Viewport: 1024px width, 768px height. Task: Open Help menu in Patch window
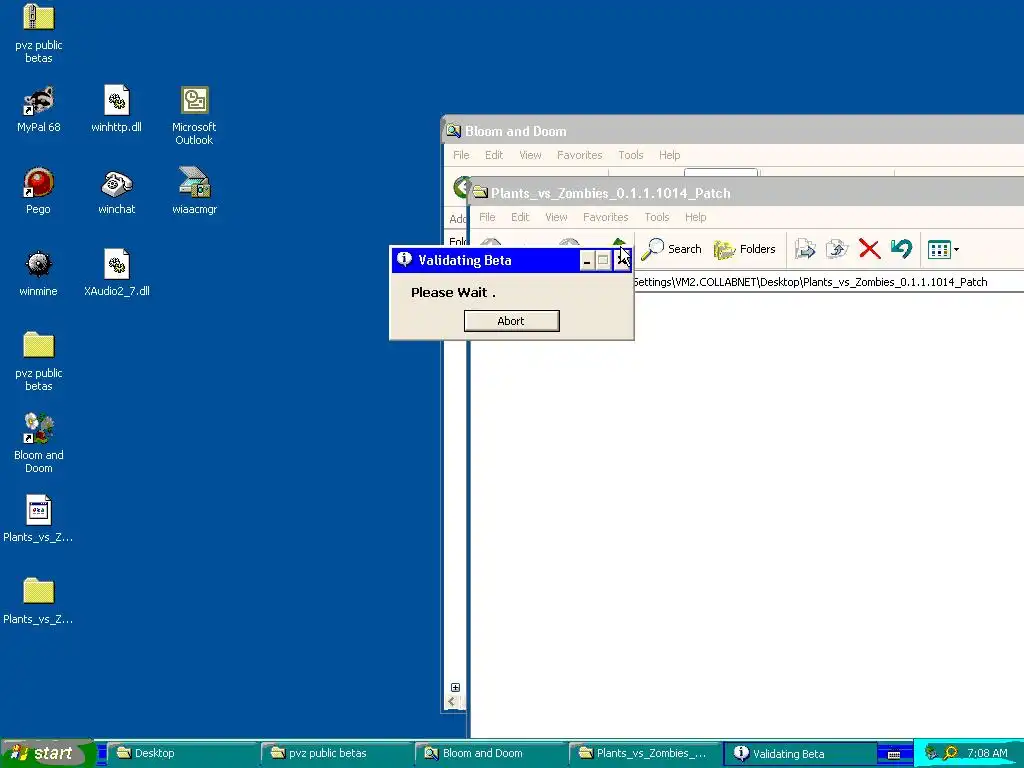pyautogui.click(x=696, y=217)
